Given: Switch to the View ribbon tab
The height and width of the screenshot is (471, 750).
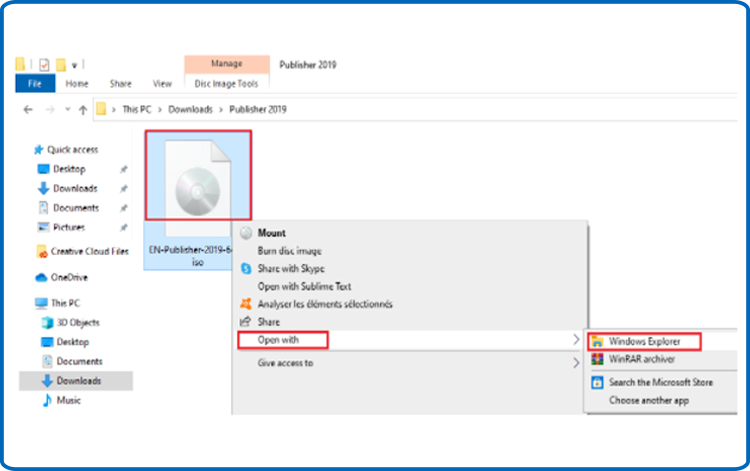Looking at the screenshot, I should pos(162,84).
